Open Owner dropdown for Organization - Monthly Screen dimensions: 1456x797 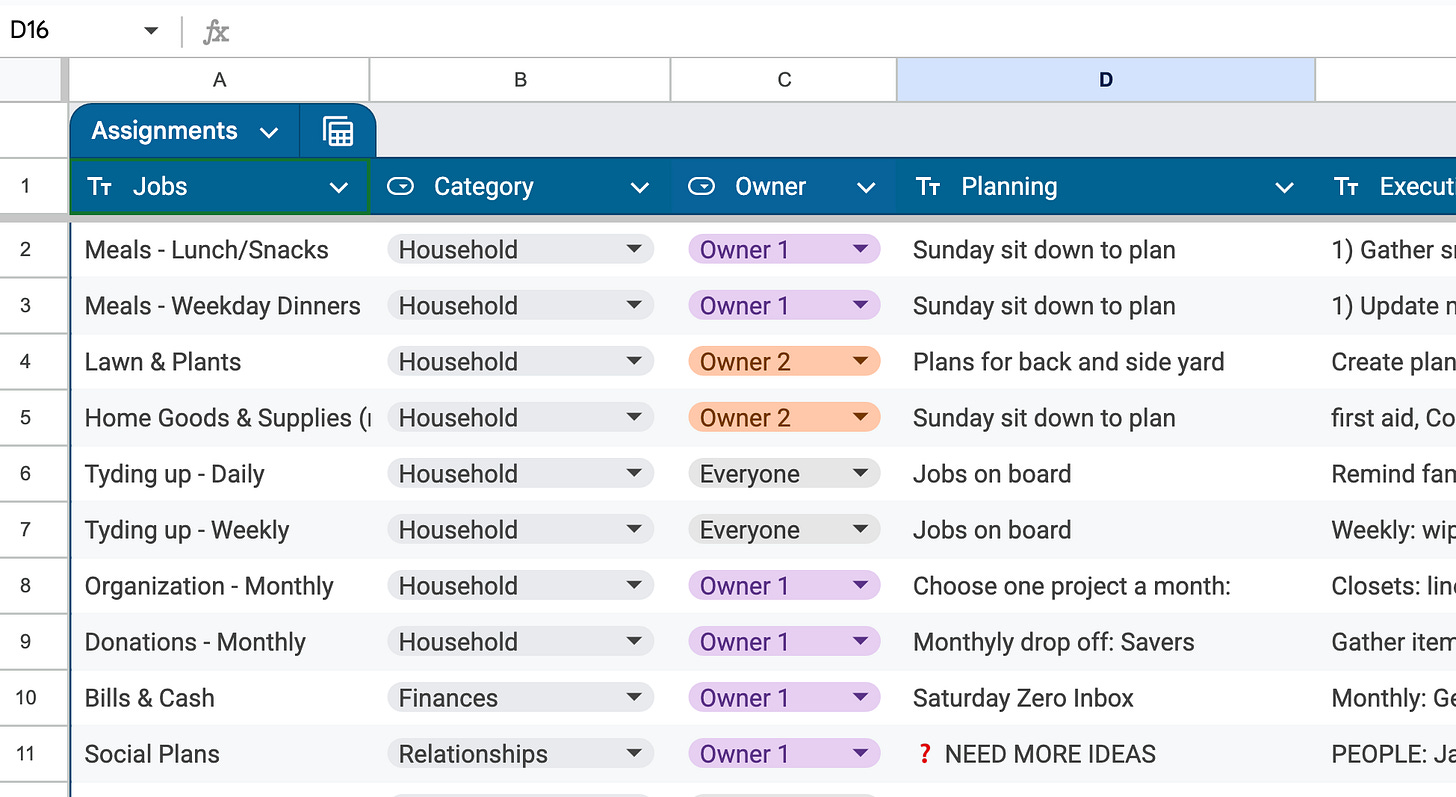pyautogui.click(x=860, y=585)
